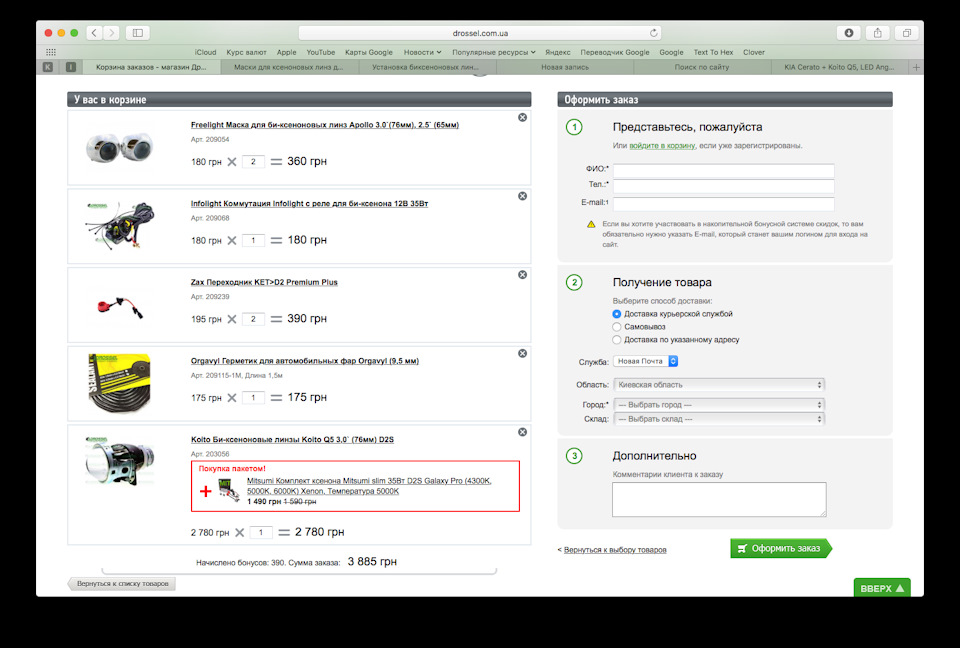Go forward with Safari's forward arrow
The height and width of the screenshot is (648, 960).
pyautogui.click(x=111, y=33)
